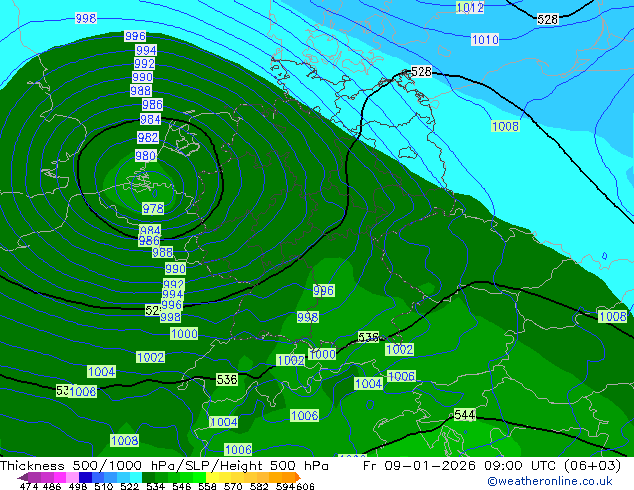The image size is (634, 490).
Task: Open the weatheronline.co.uk copyright link
Action: click(x=550, y=481)
